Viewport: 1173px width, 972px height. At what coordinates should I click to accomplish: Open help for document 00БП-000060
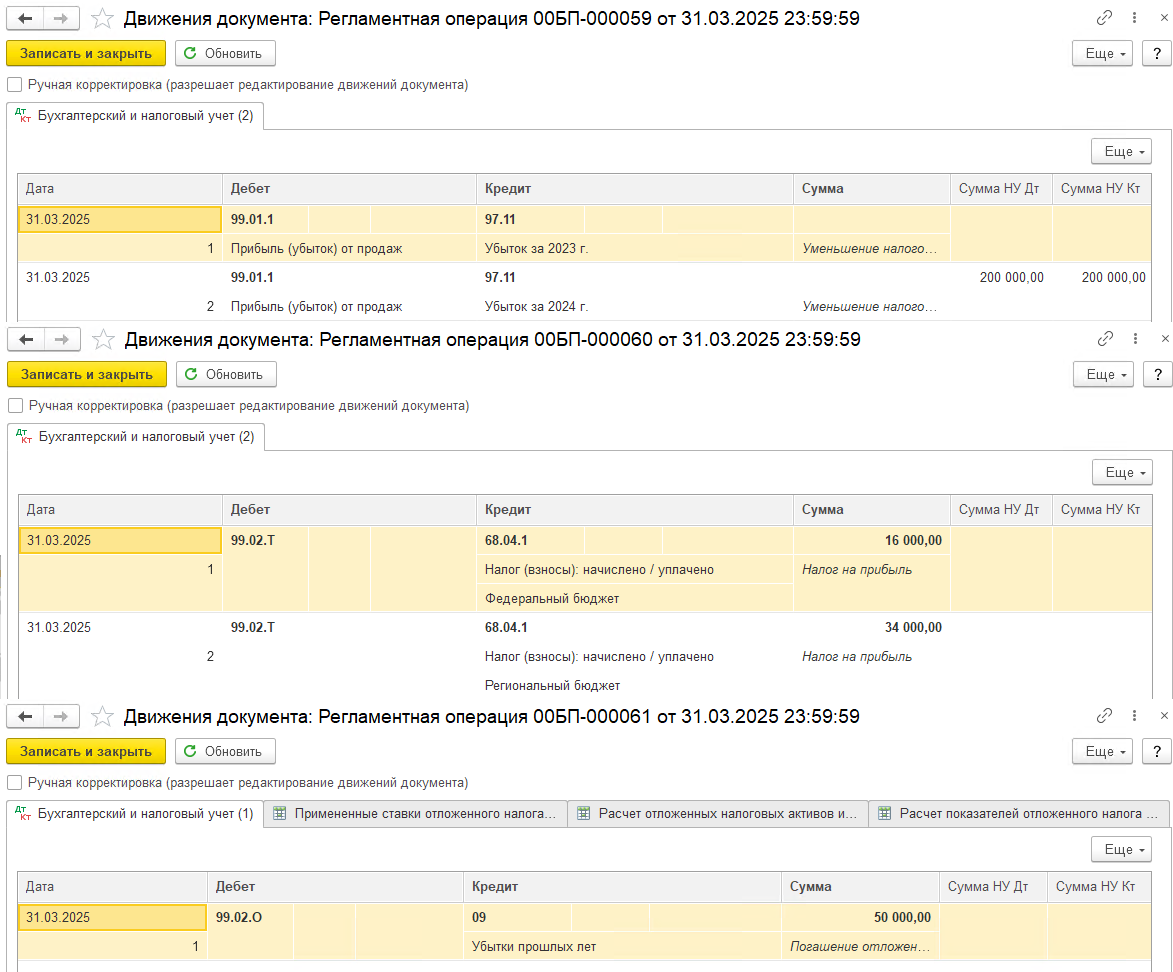click(x=1157, y=374)
